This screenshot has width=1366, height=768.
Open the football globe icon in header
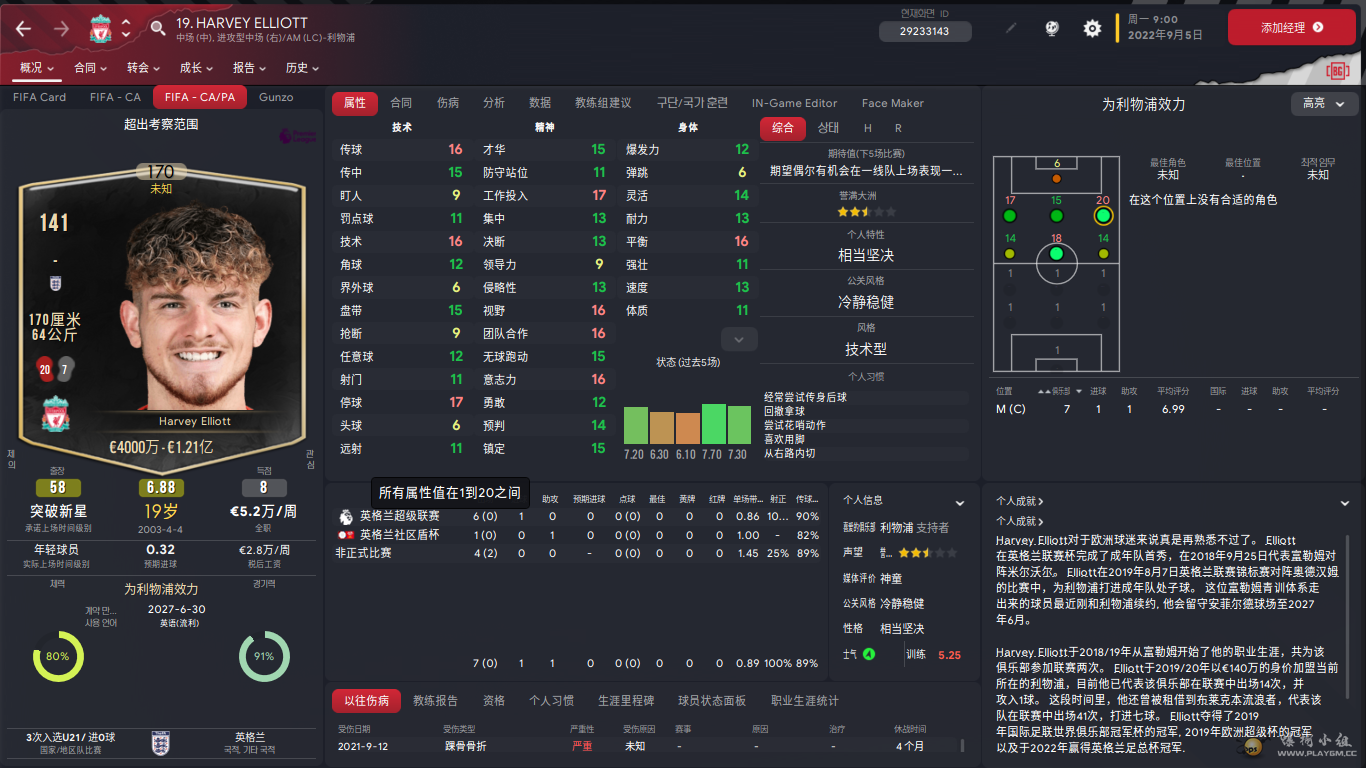pos(1052,28)
